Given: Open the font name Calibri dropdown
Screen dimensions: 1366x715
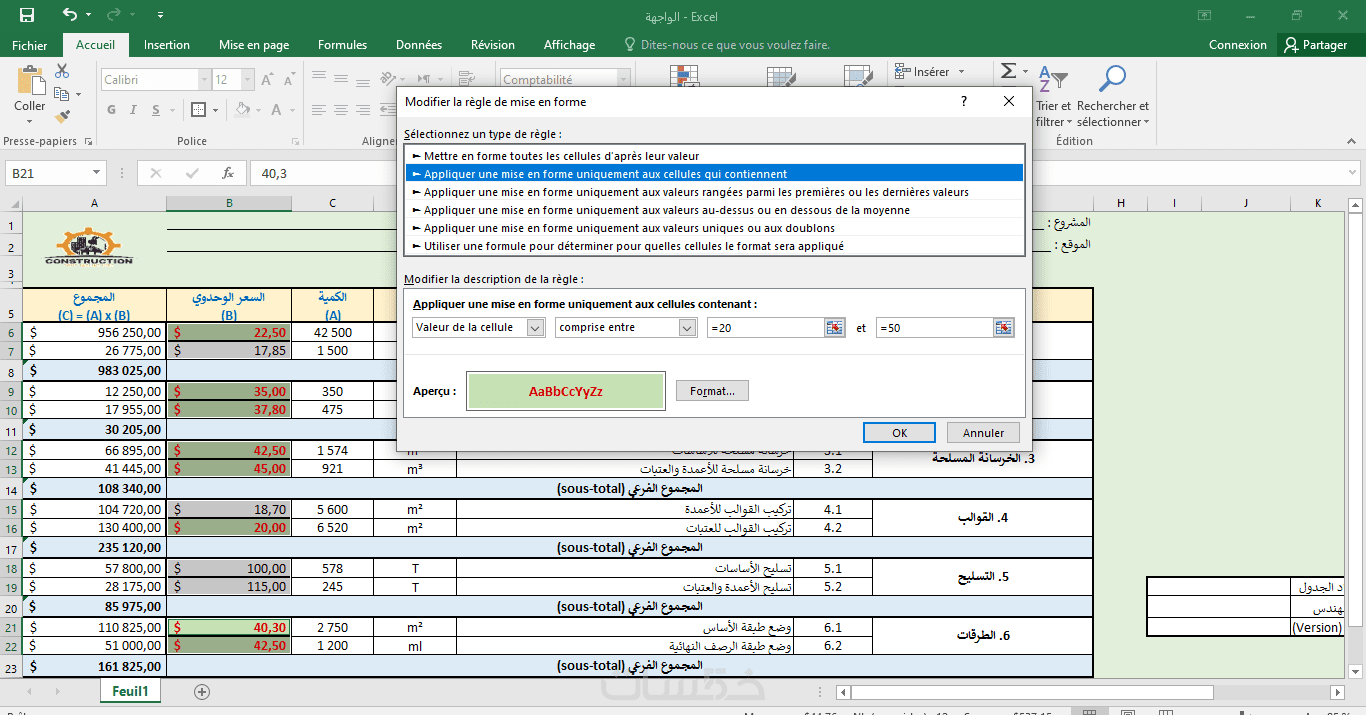Looking at the screenshot, I should pyautogui.click(x=205, y=80).
